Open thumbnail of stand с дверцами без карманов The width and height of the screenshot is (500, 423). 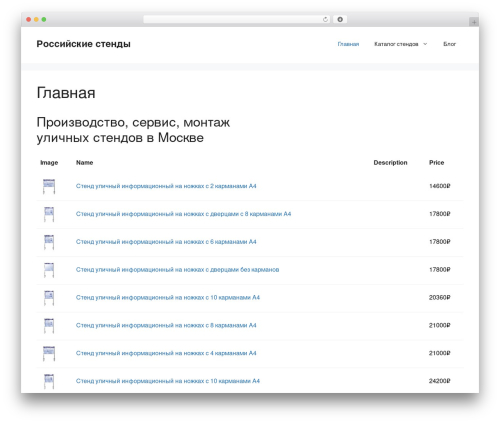49,270
